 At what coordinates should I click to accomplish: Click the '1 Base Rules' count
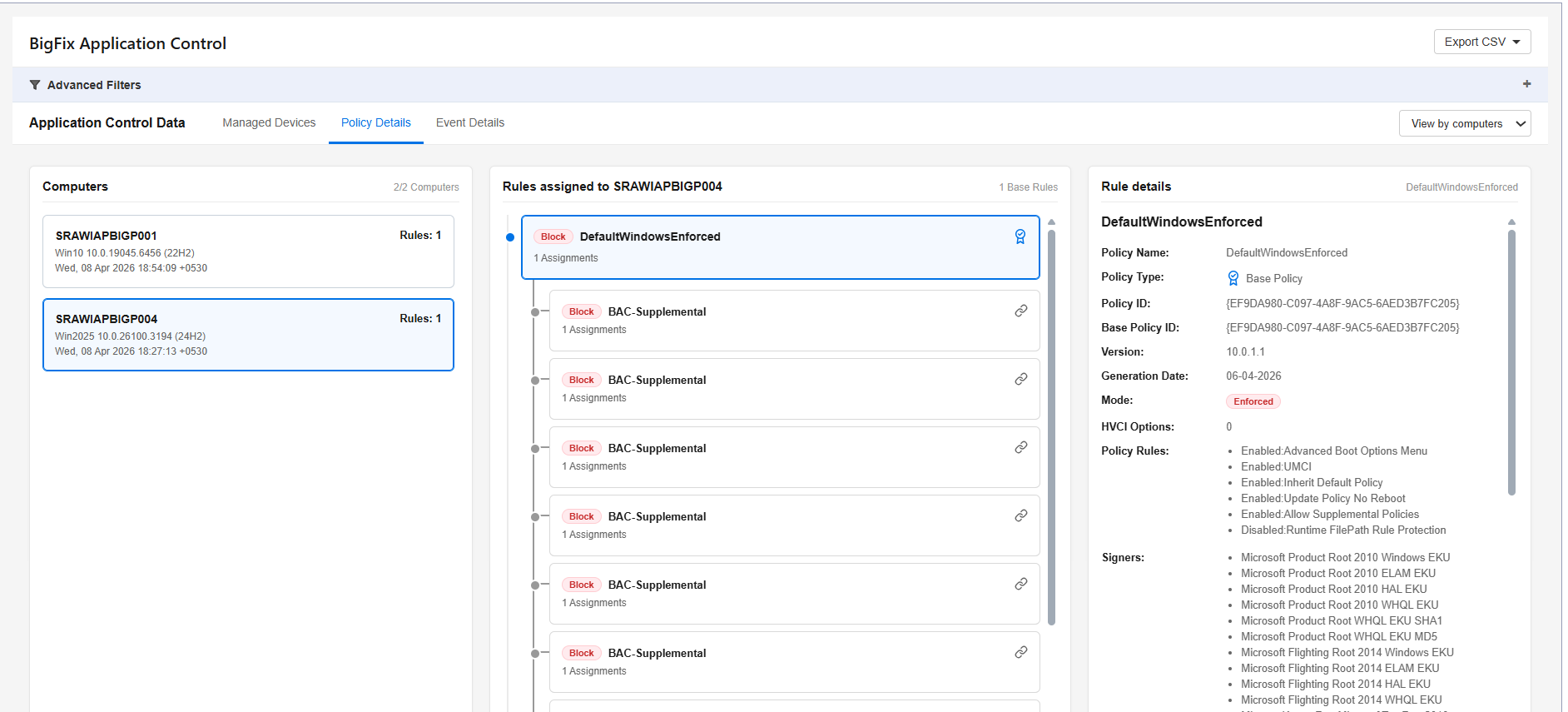click(x=1028, y=187)
